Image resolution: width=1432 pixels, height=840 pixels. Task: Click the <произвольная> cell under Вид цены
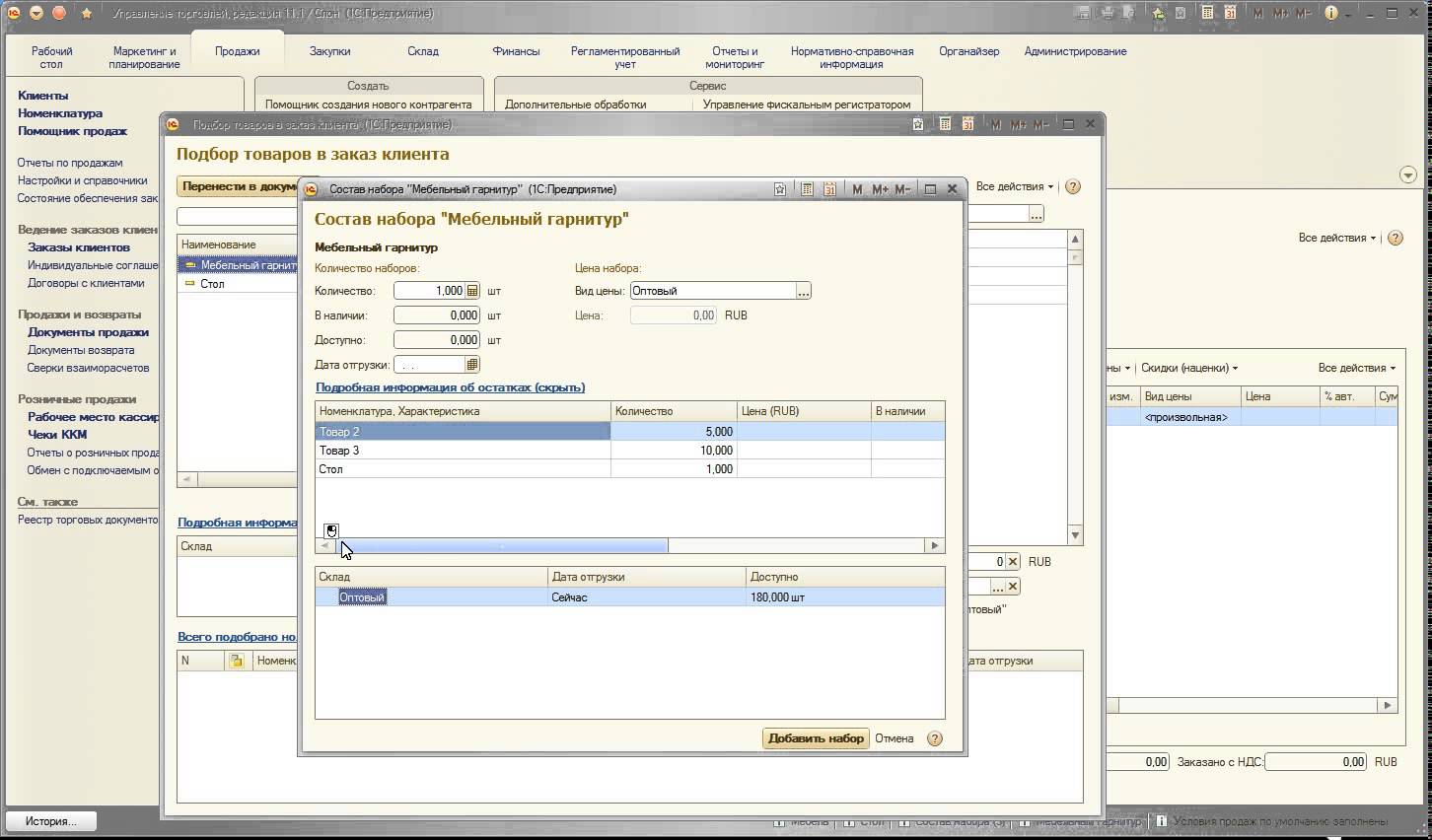[x=1190, y=417]
